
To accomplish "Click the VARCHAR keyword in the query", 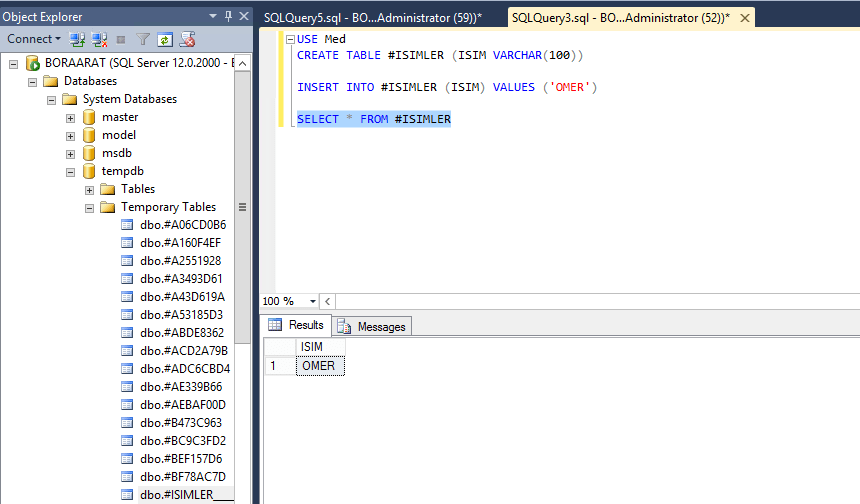I will 517,55.
